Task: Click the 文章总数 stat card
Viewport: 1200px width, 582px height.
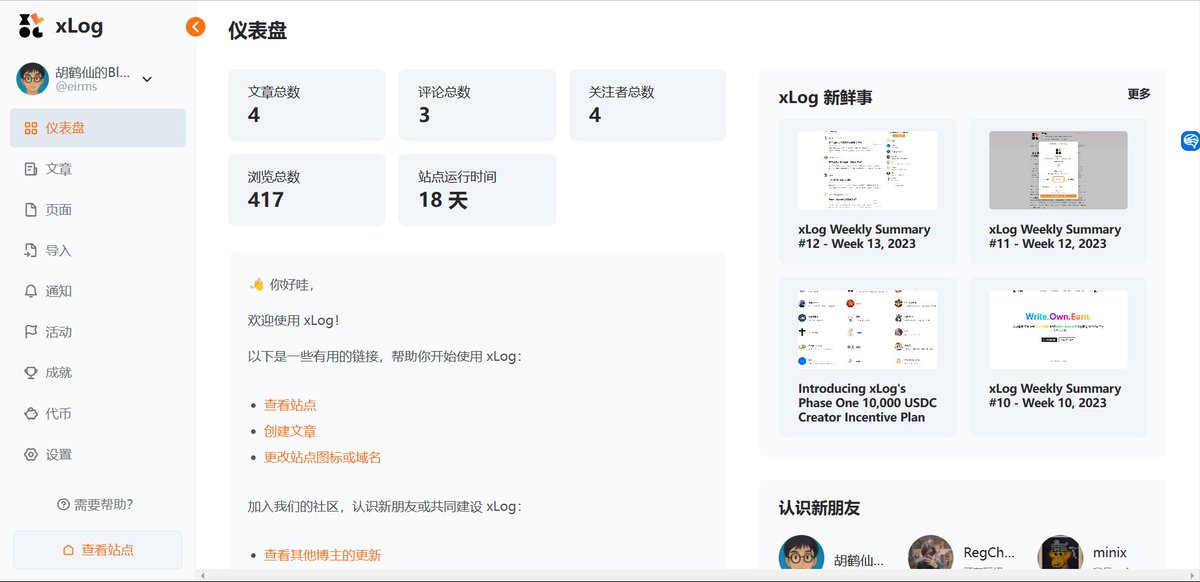Action: (x=306, y=105)
